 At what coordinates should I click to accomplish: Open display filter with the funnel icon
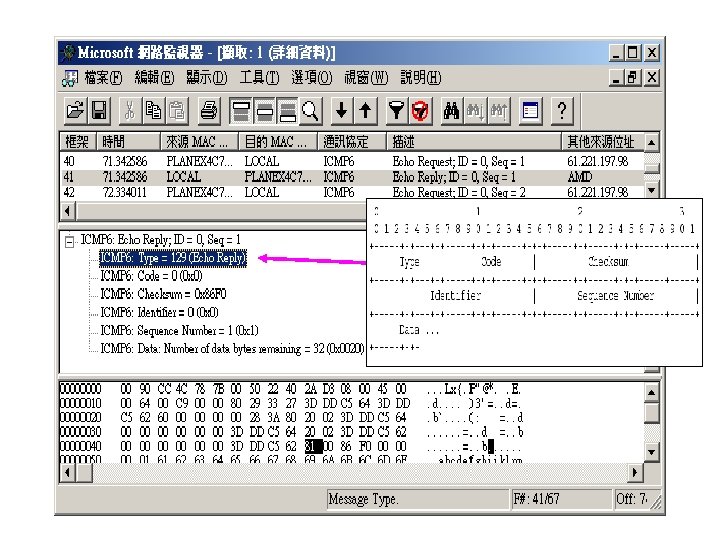click(397, 111)
